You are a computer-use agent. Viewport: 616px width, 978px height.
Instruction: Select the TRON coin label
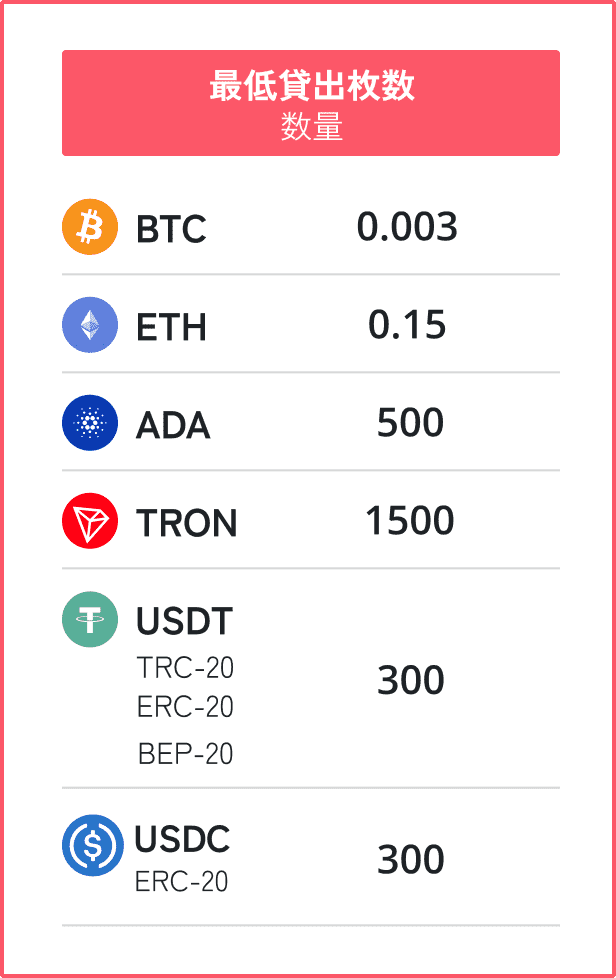187,523
